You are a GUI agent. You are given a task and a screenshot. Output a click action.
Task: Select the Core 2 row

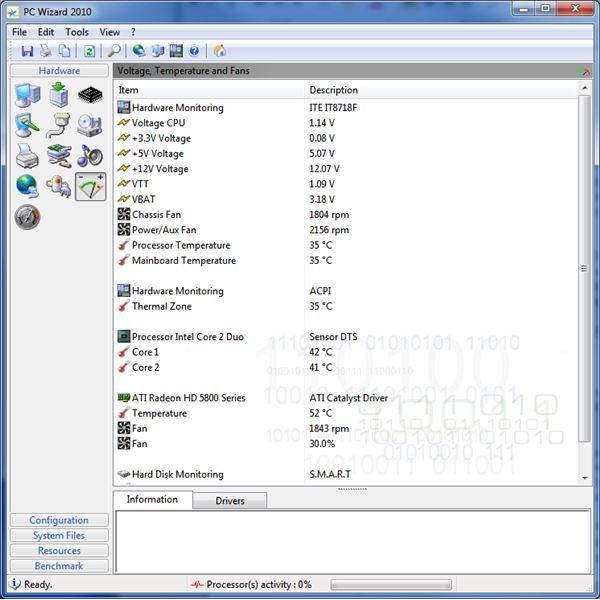[x=346, y=367]
